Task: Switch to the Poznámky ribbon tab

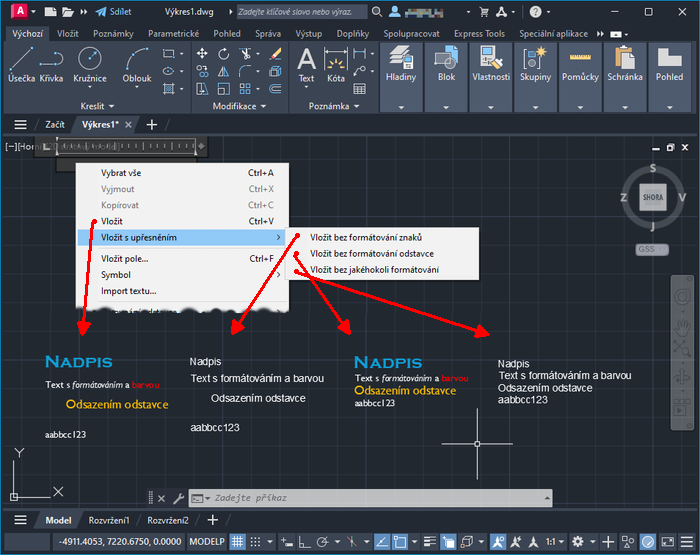Action: coord(113,33)
